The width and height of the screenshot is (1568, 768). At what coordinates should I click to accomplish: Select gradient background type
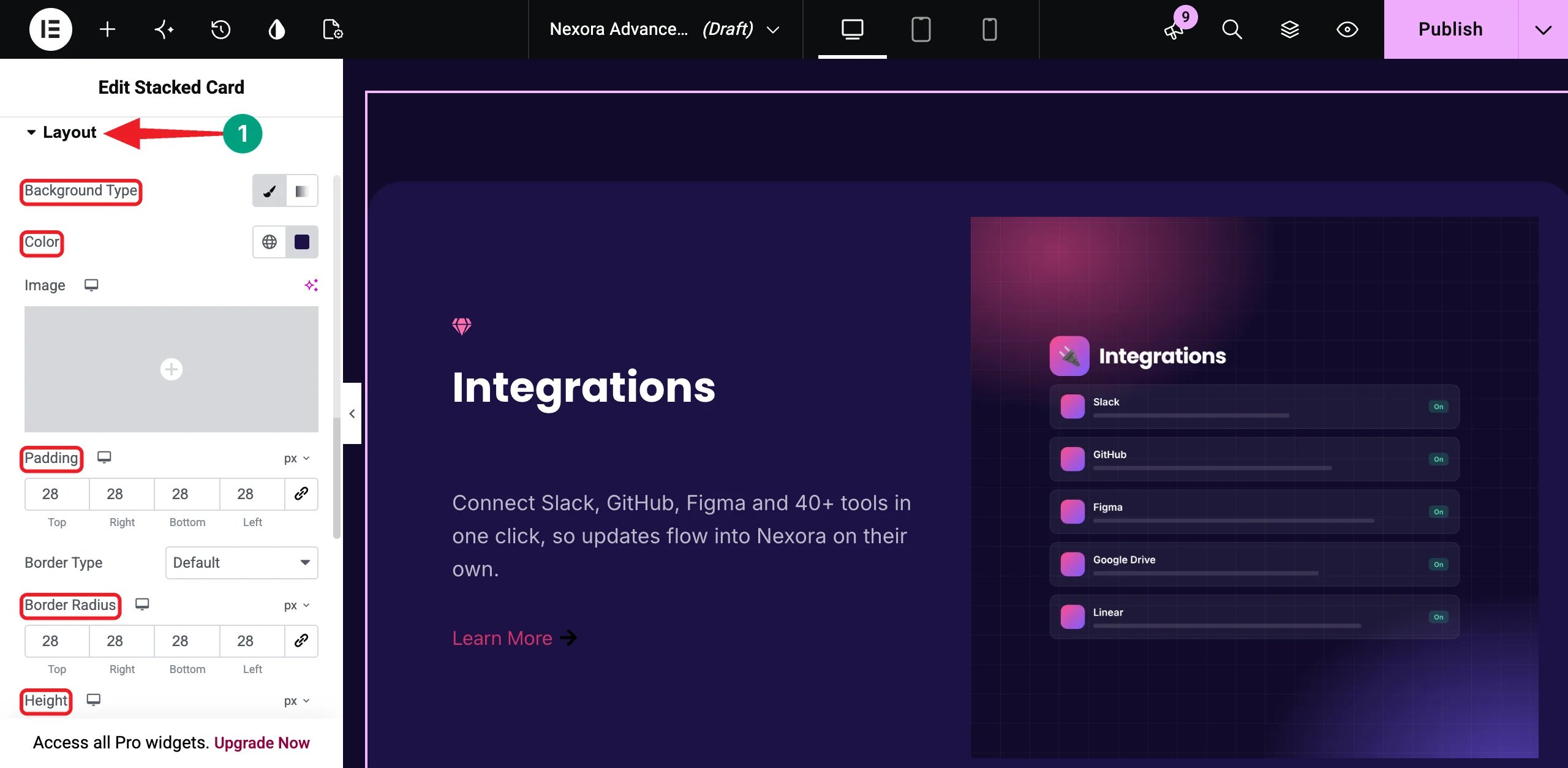[x=301, y=191]
